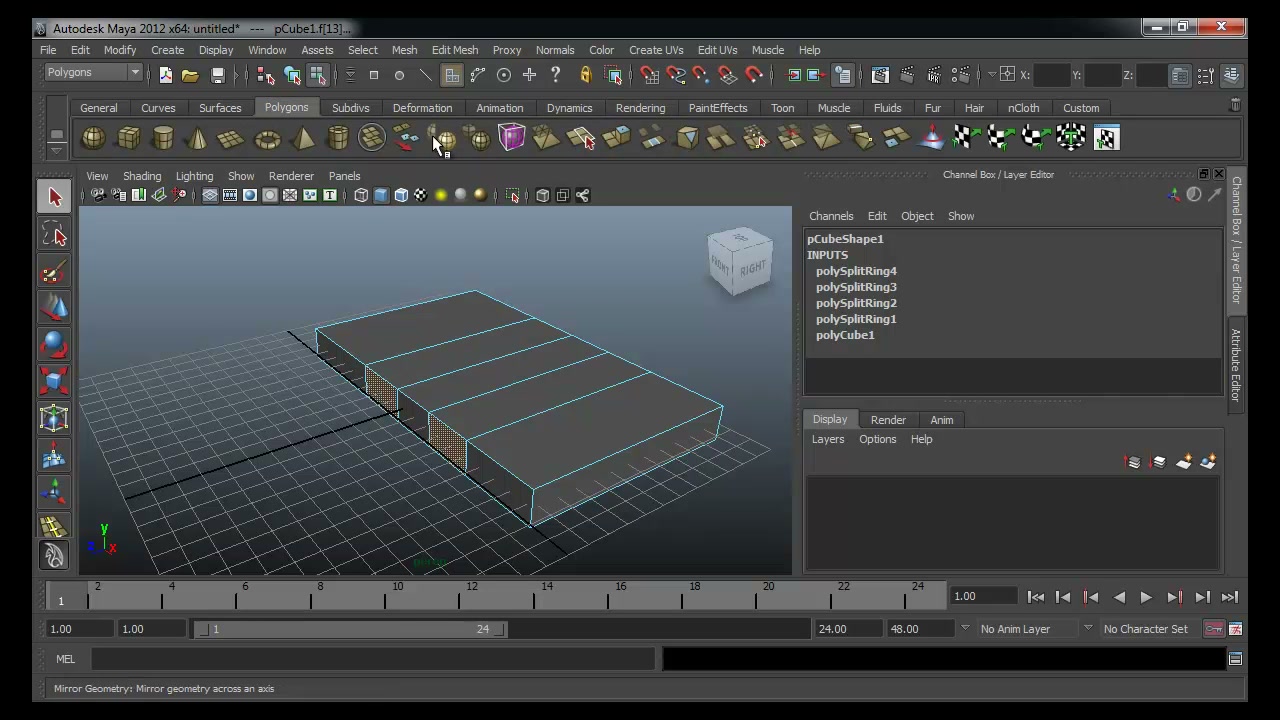Viewport: 1280px width, 720px height.
Task: Toggle use all lights yellow sphere
Action: 441,195
